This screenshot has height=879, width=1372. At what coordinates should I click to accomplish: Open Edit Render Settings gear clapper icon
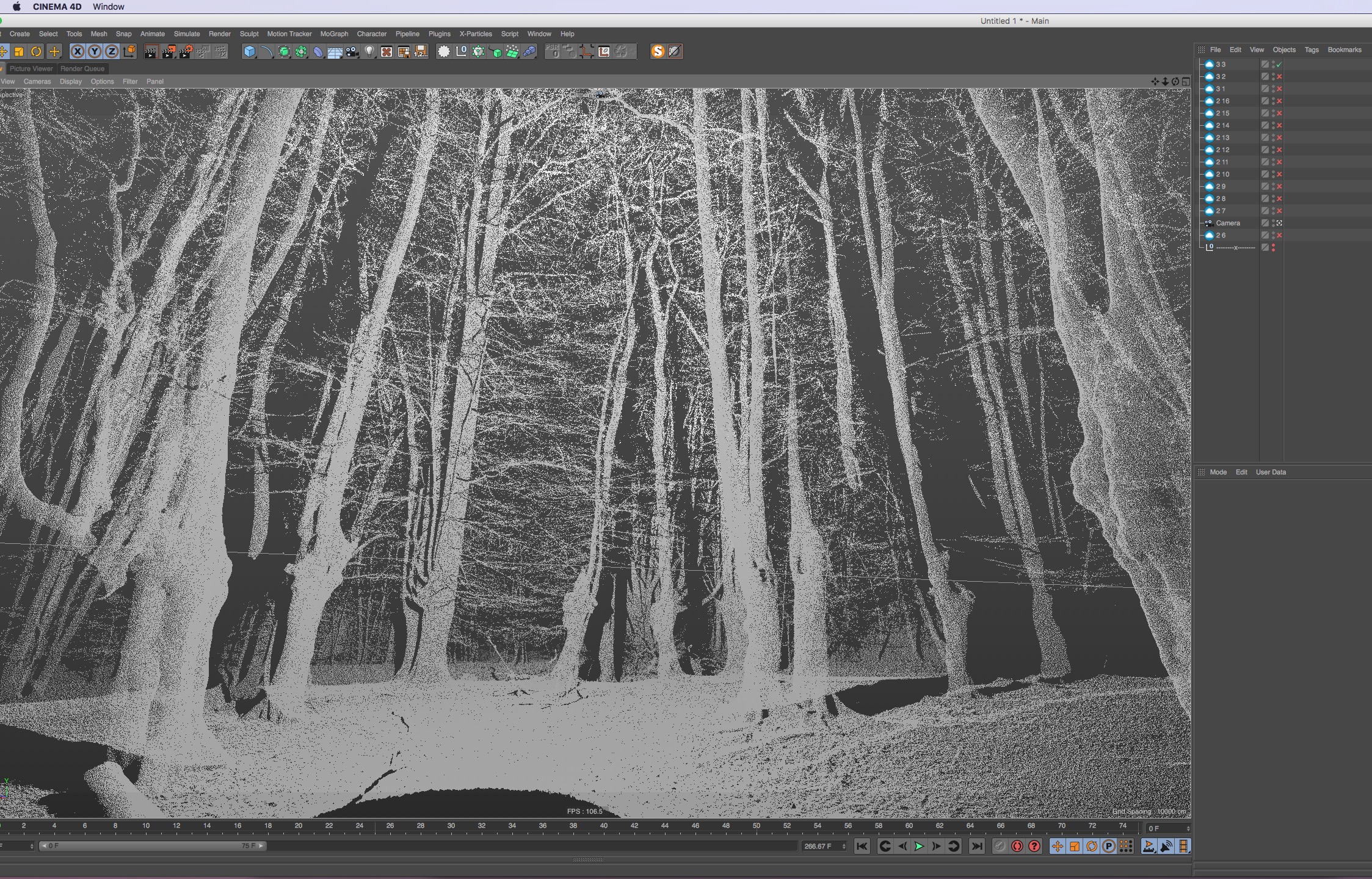tap(186, 52)
